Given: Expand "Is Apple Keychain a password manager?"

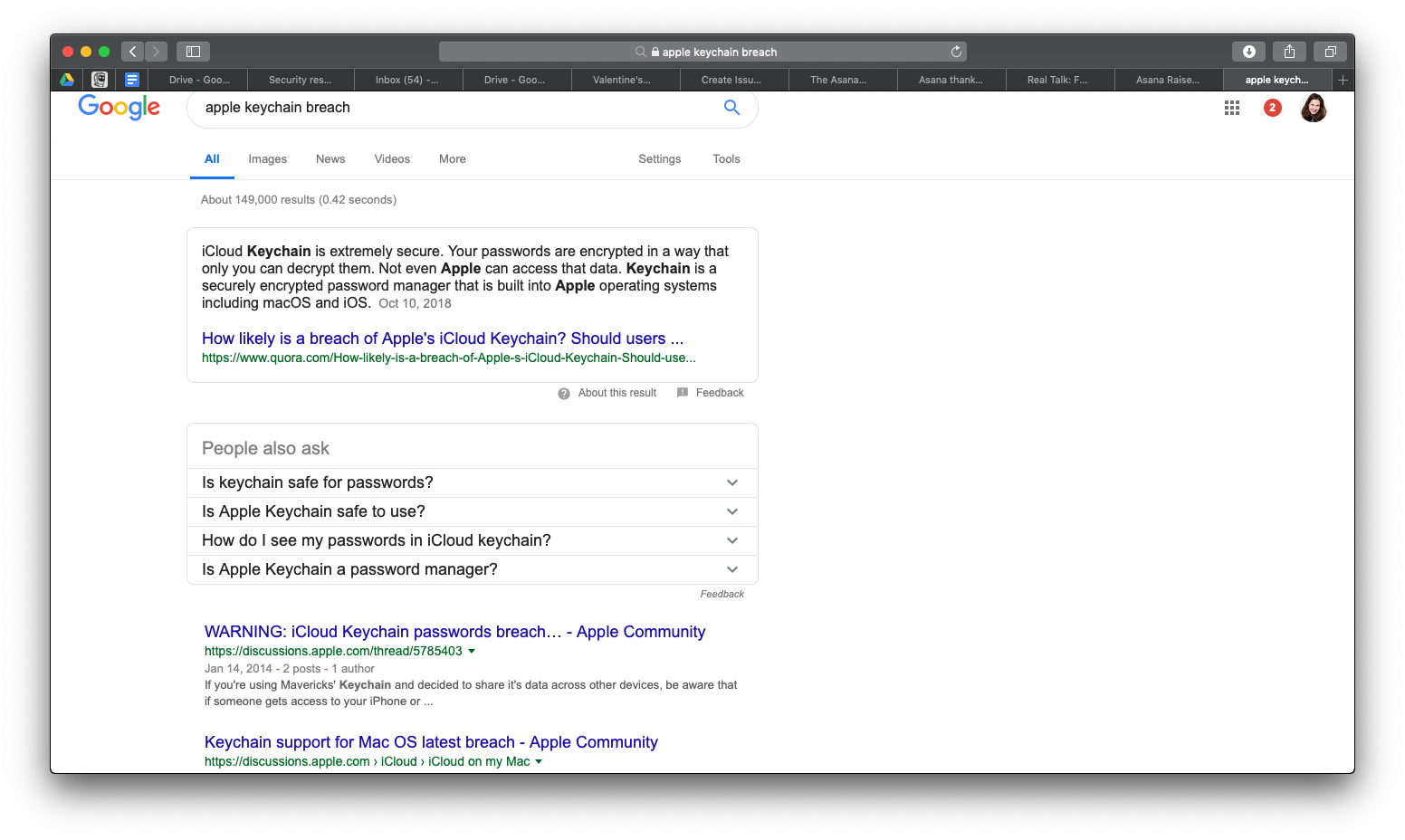Looking at the screenshot, I should click(473, 569).
